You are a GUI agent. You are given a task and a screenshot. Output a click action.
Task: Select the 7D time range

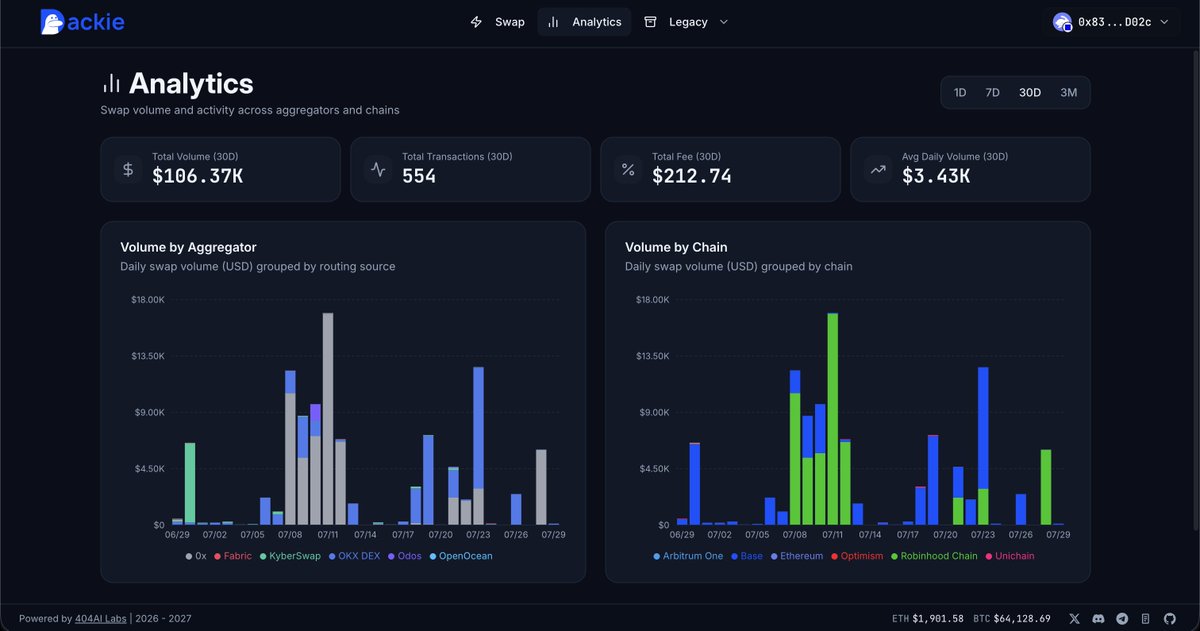coord(992,93)
